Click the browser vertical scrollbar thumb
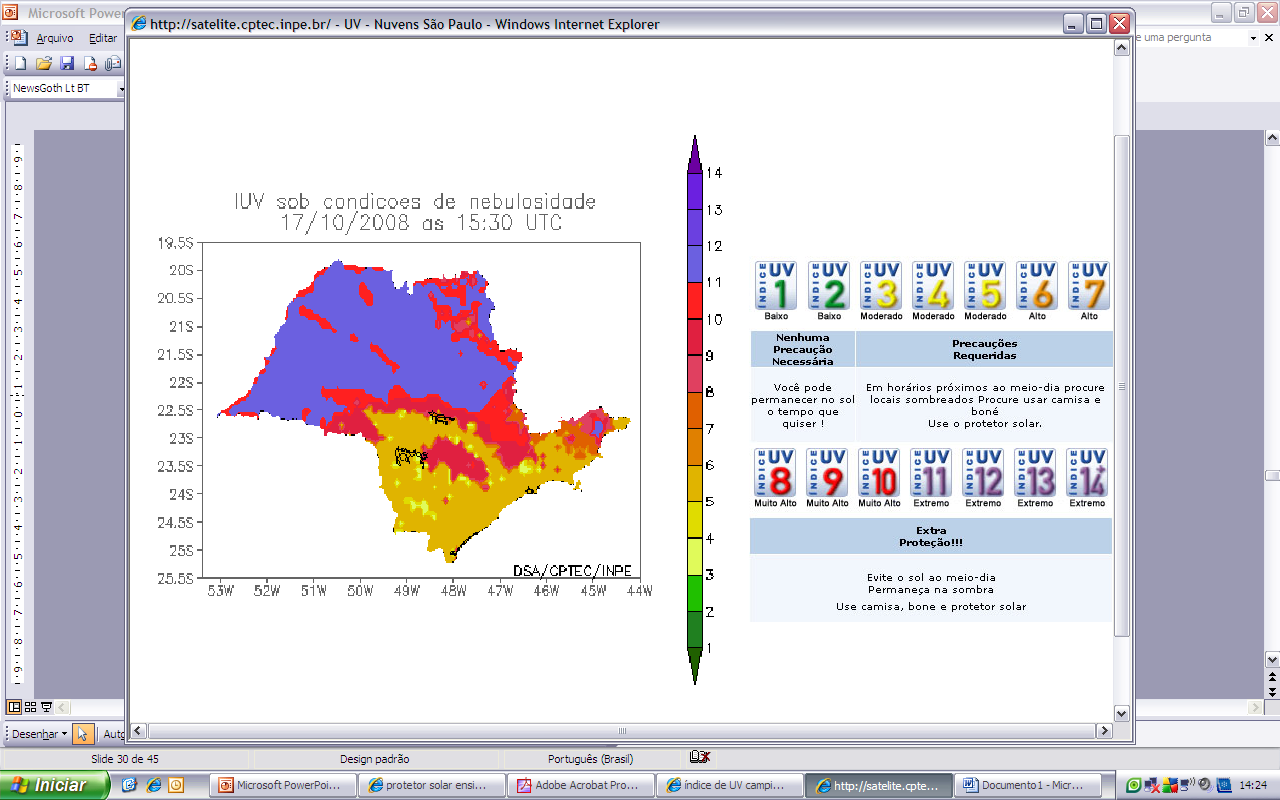 1122,386
